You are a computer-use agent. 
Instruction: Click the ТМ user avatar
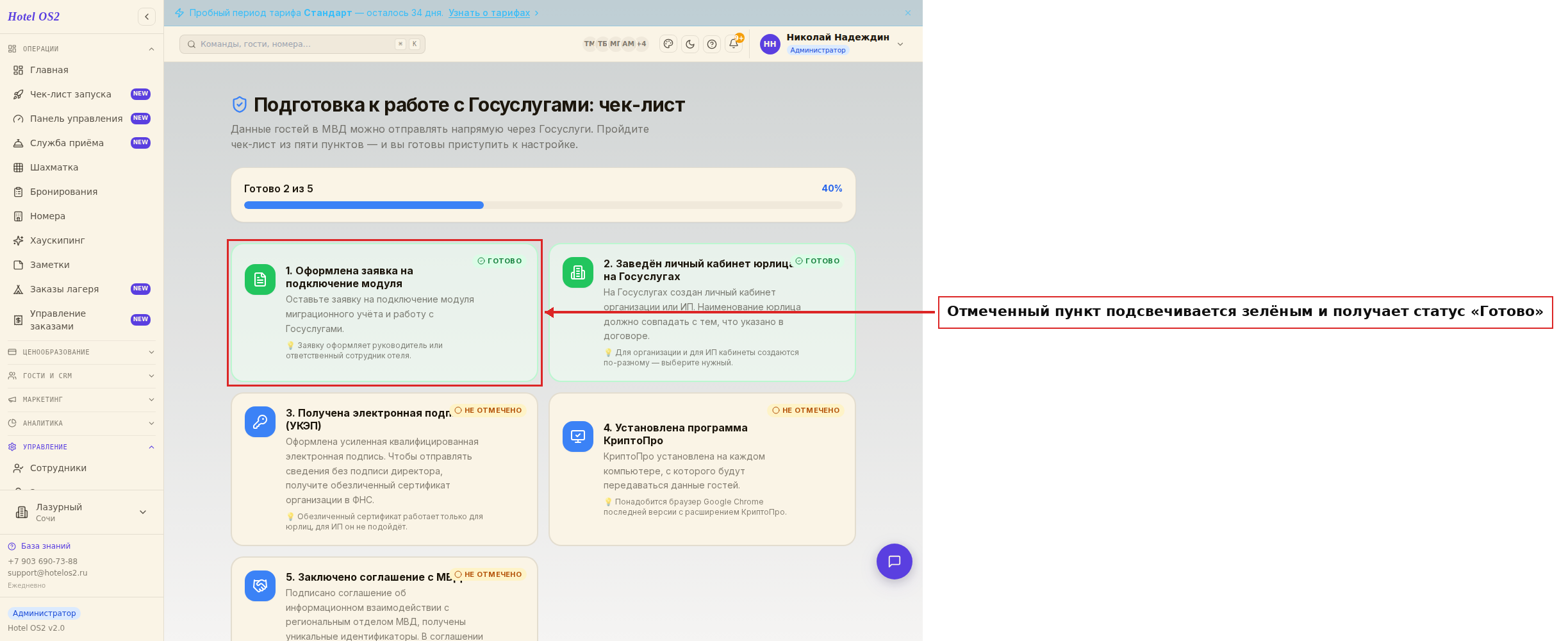pos(589,44)
